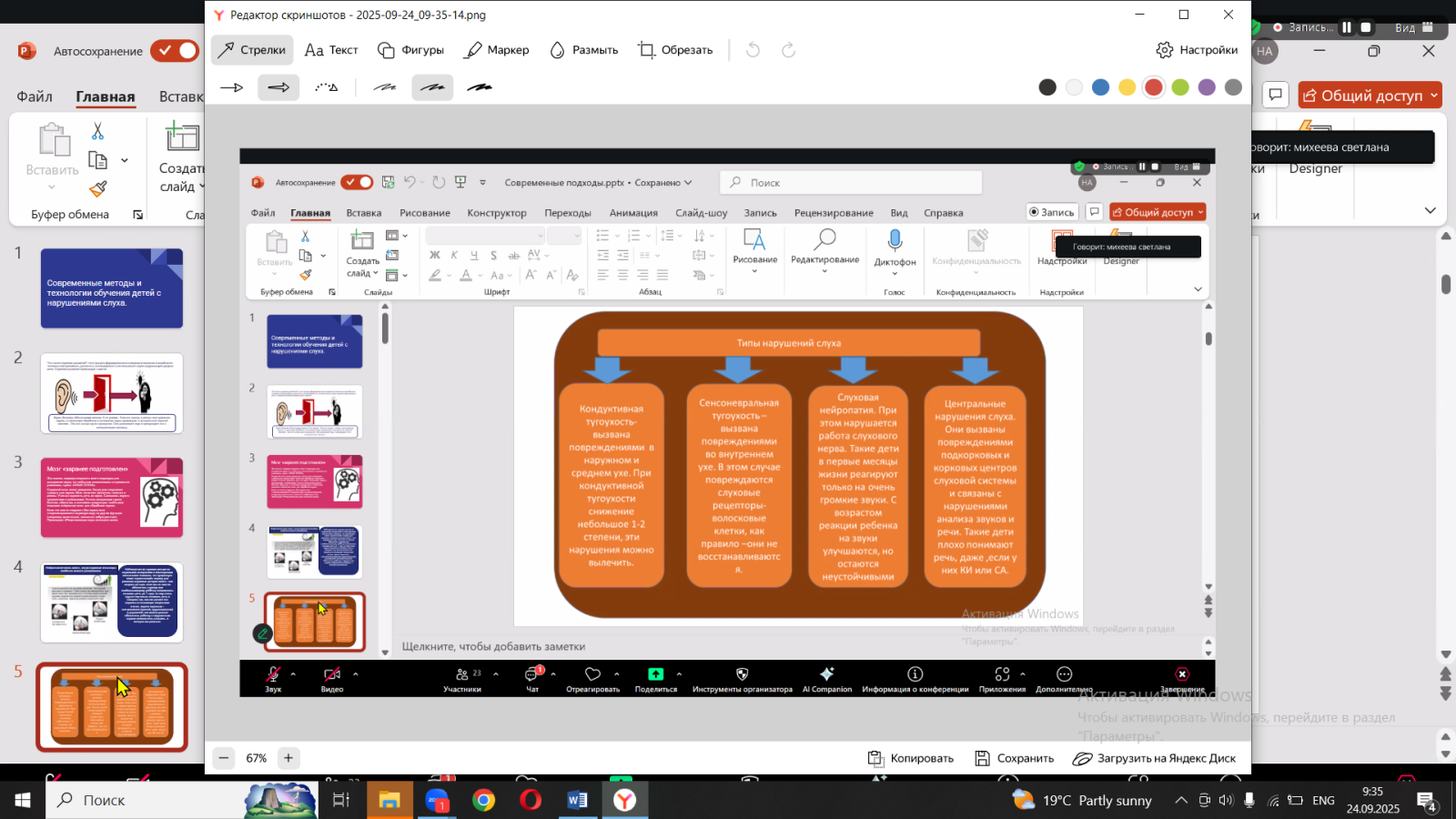Click Загрузить на Яндекс Диск button
The image size is (1456, 819).
coord(1154,758)
